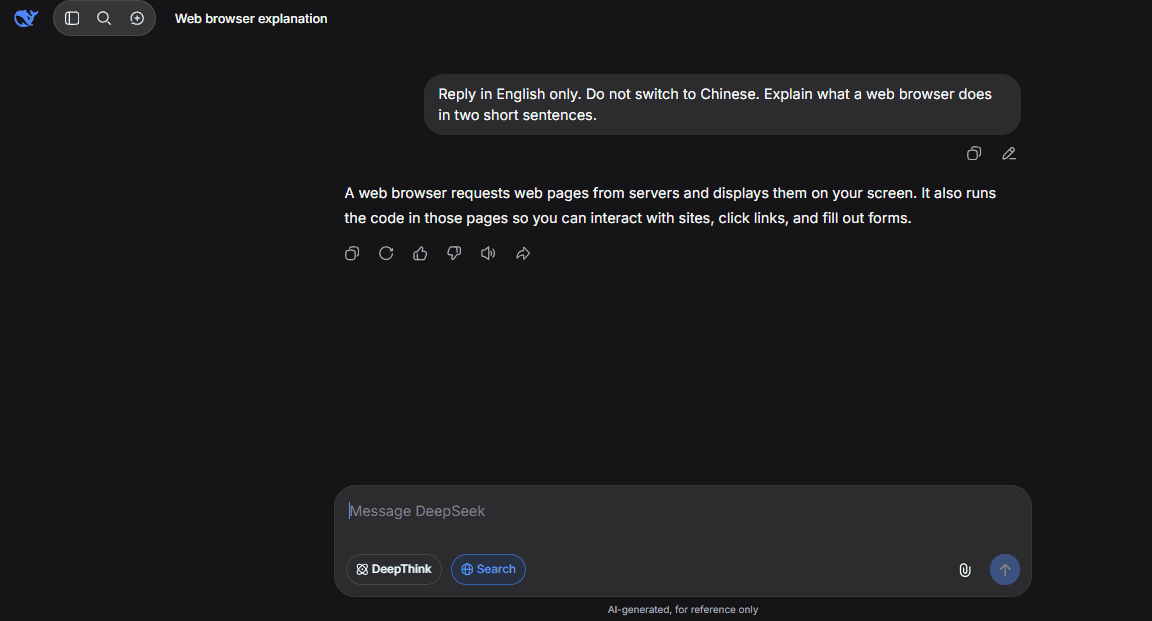Give the response a thumbs up
This screenshot has height=621, width=1152.
click(x=420, y=254)
